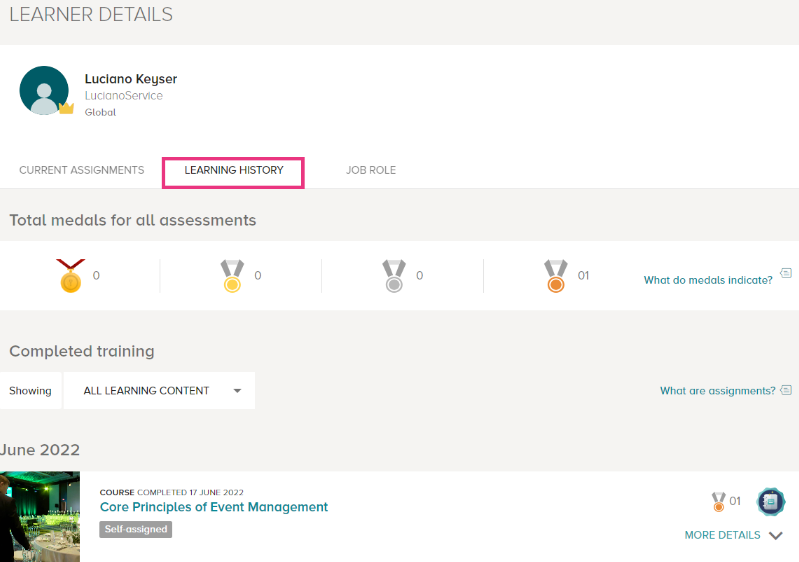Select the red-ribbon gold medal icon
Image resolution: width=799 pixels, height=562 pixels.
click(x=71, y=276)
